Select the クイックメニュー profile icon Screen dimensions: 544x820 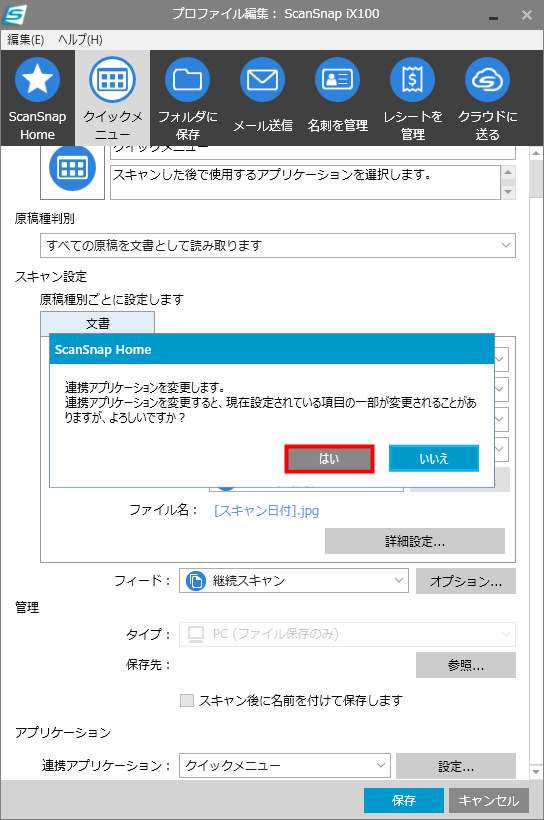point(112,79)
